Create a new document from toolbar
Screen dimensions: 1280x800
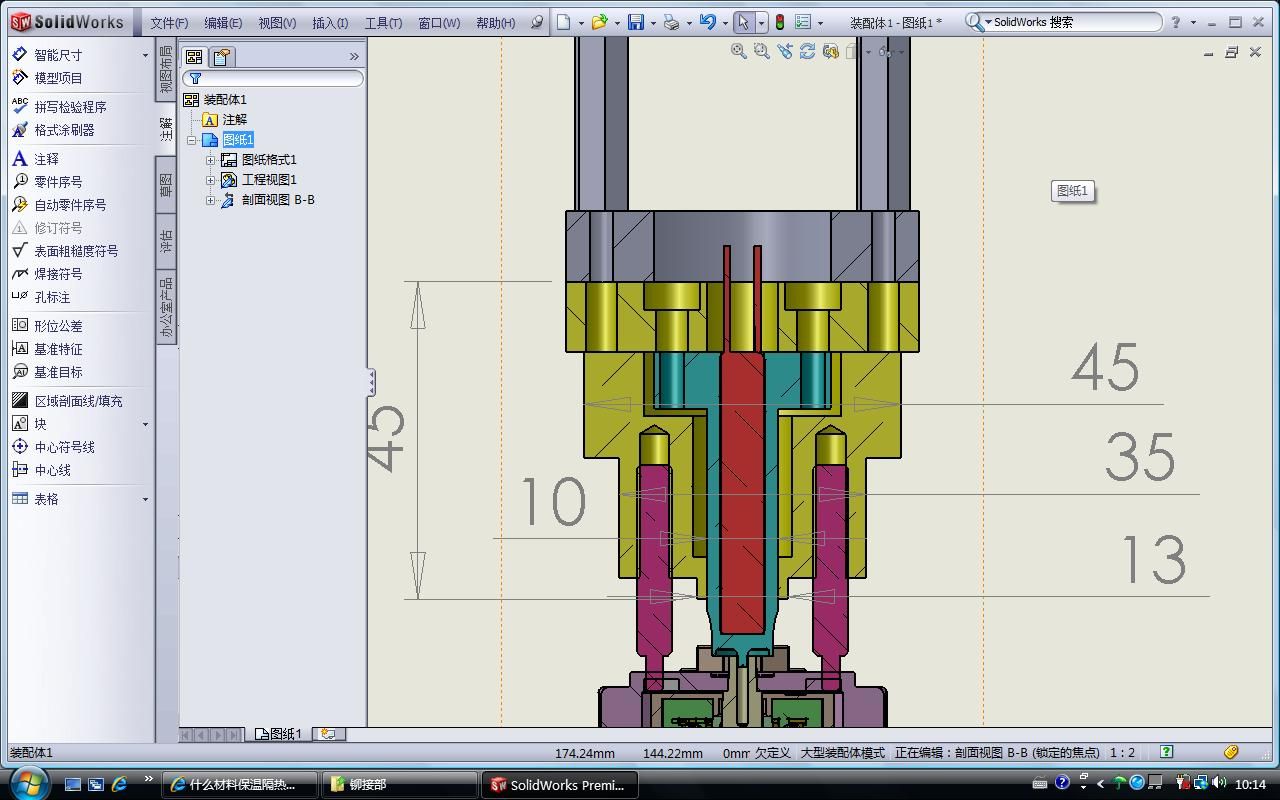click(564, 22)
